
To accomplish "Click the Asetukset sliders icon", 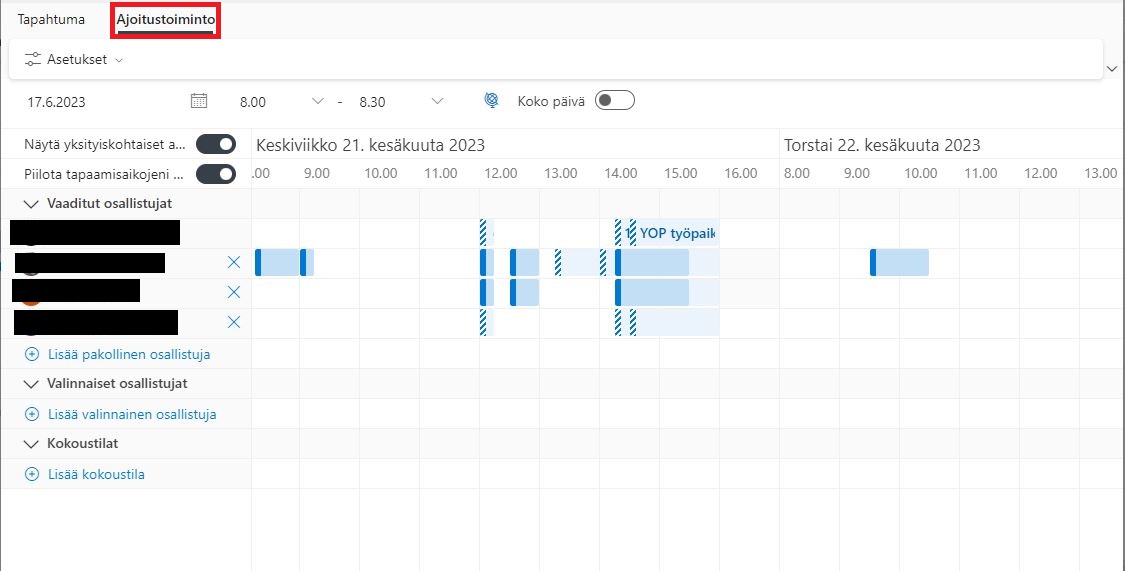I will 32,60.
